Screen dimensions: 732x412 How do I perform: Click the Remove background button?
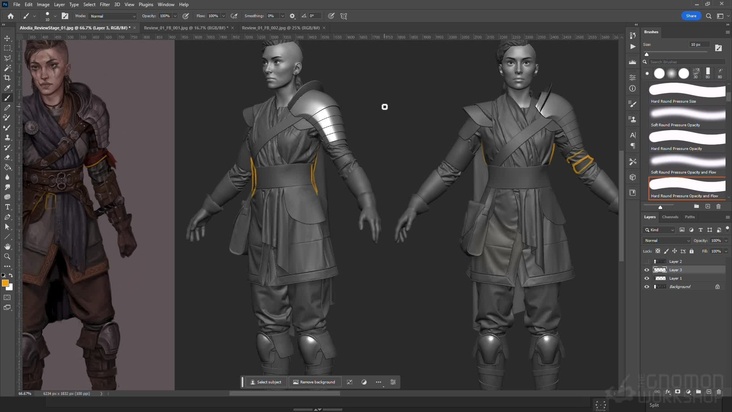click(314, 382)
